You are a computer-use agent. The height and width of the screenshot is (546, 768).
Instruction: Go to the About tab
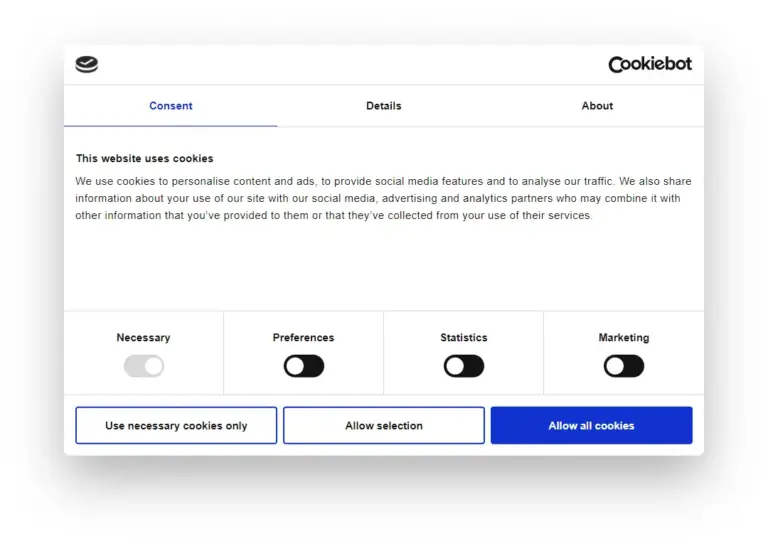tap(597, 106)
